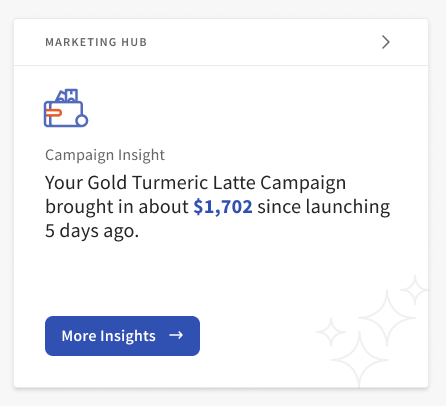Click the arrow icon inside More Insights
The width and height of the screenshot is (446, 406).
tap(176, 335)
